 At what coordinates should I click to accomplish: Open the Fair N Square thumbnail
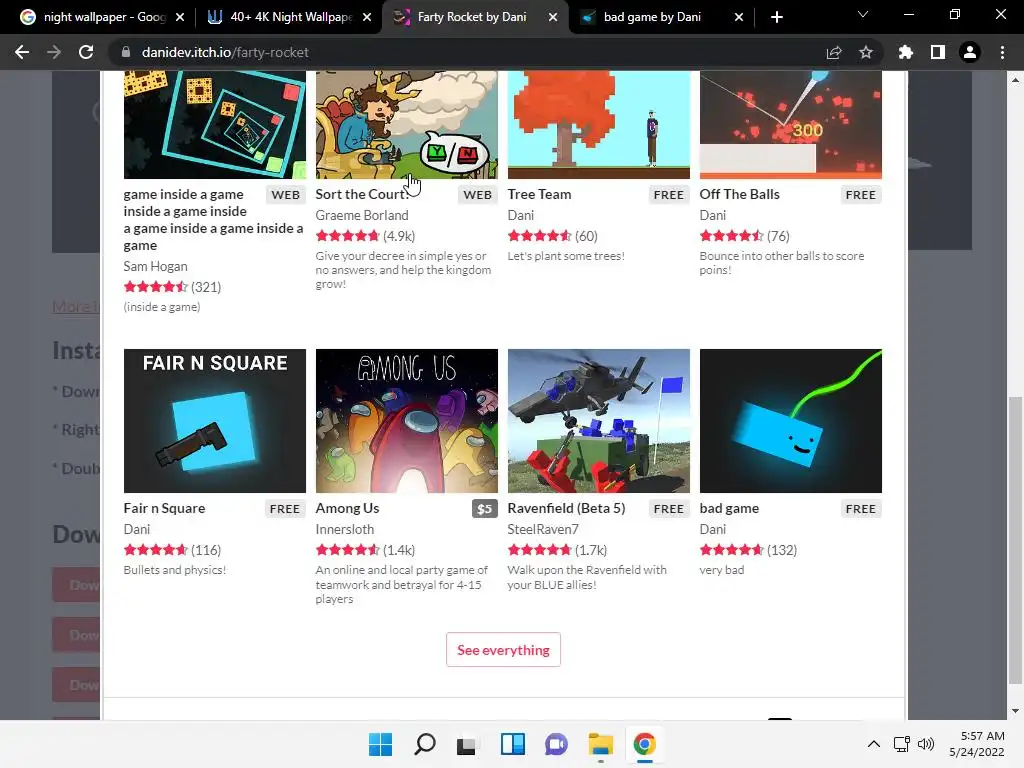click(215, 421)
